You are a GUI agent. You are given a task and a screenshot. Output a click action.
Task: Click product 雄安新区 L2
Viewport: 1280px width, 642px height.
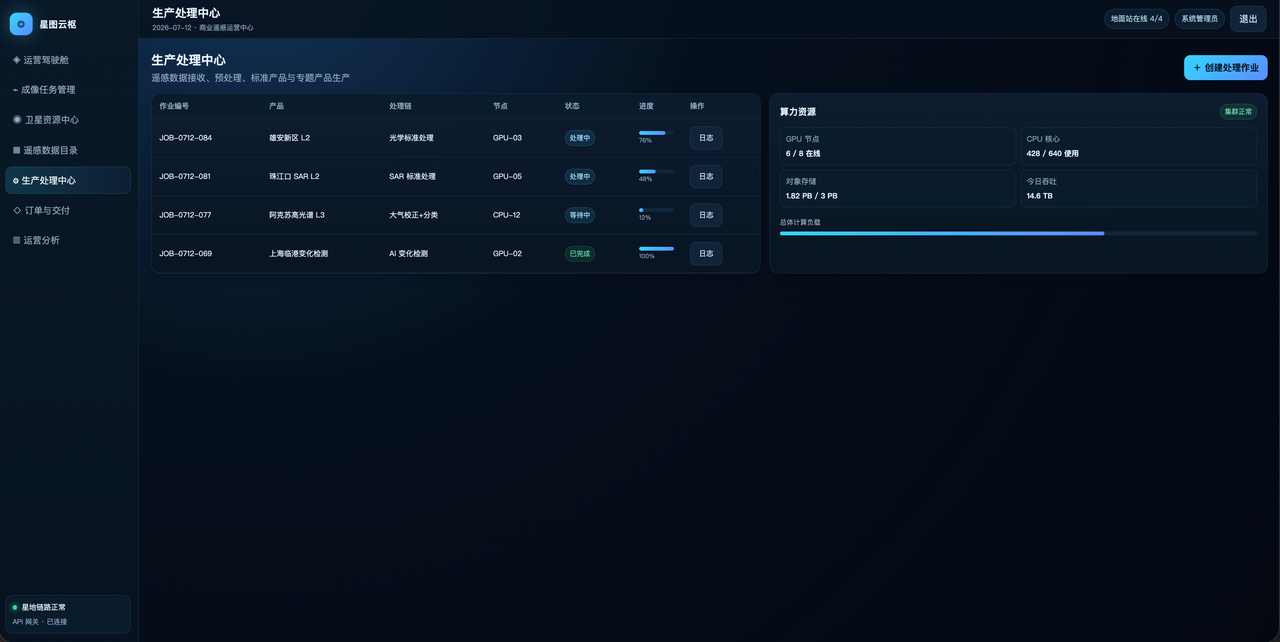(289, 138)
